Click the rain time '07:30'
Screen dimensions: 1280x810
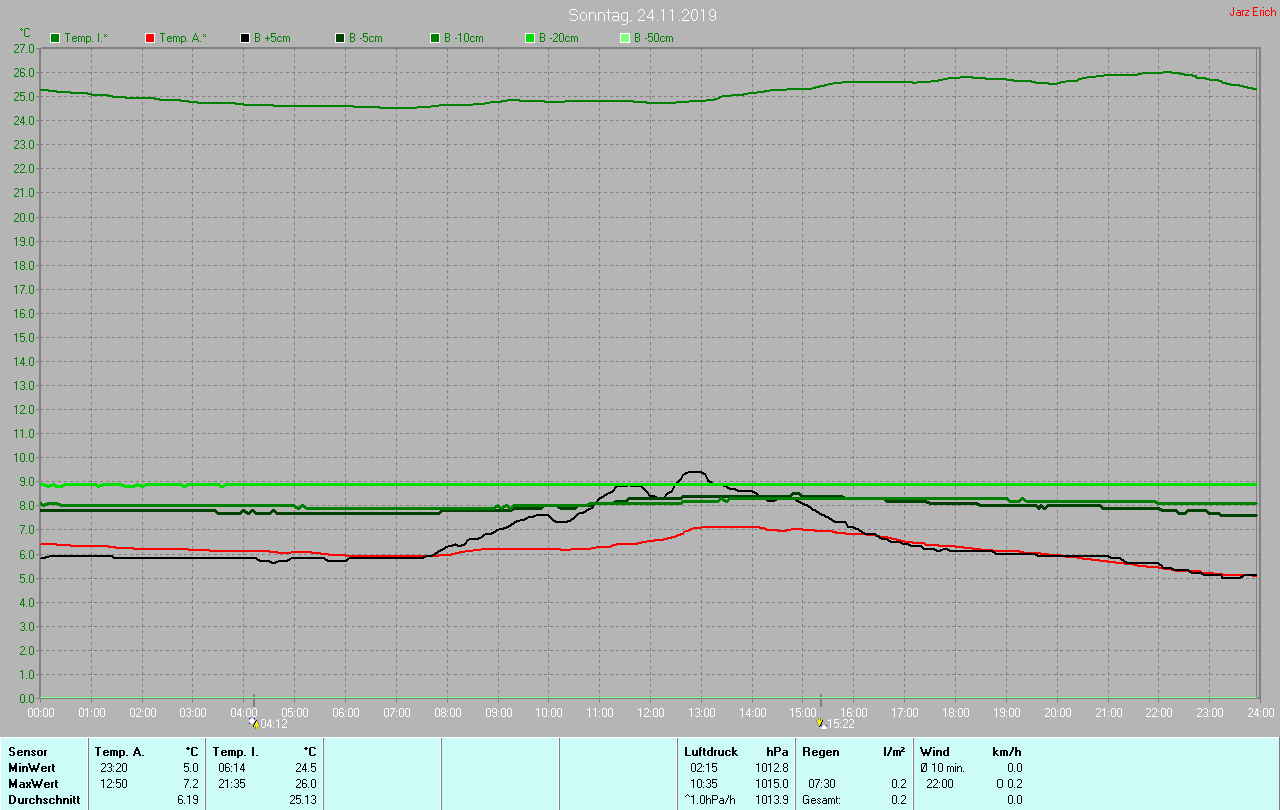click(x=822, y=783)
